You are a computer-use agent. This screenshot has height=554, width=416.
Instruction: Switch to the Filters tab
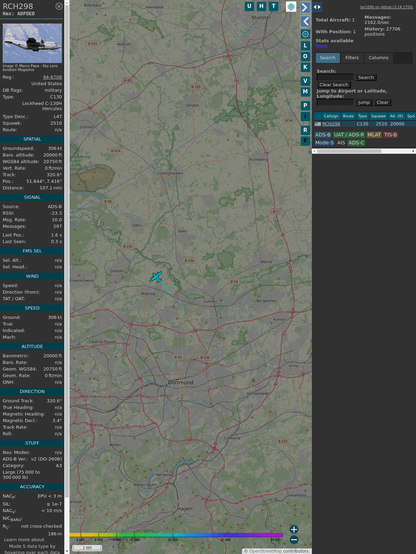tap(352, 58)
